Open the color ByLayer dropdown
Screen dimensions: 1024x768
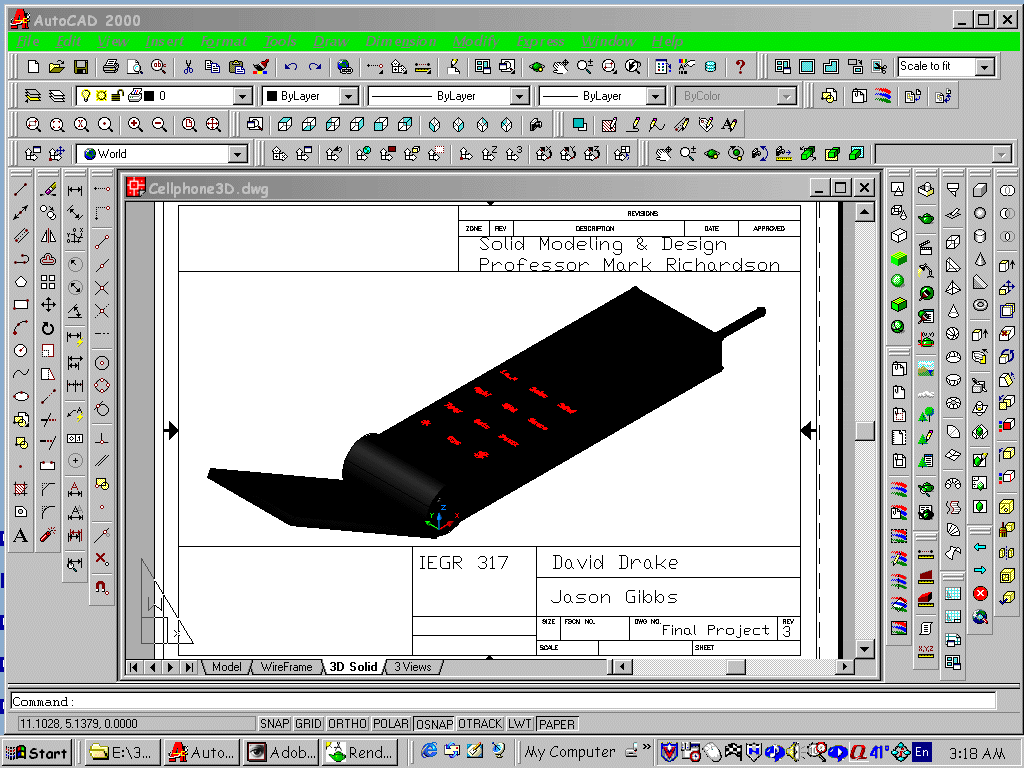tap(349, 97)
